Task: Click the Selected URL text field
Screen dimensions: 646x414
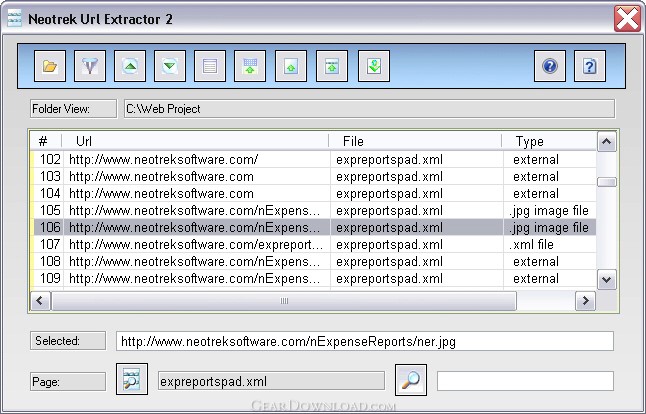Action: (x=365, y=341)
